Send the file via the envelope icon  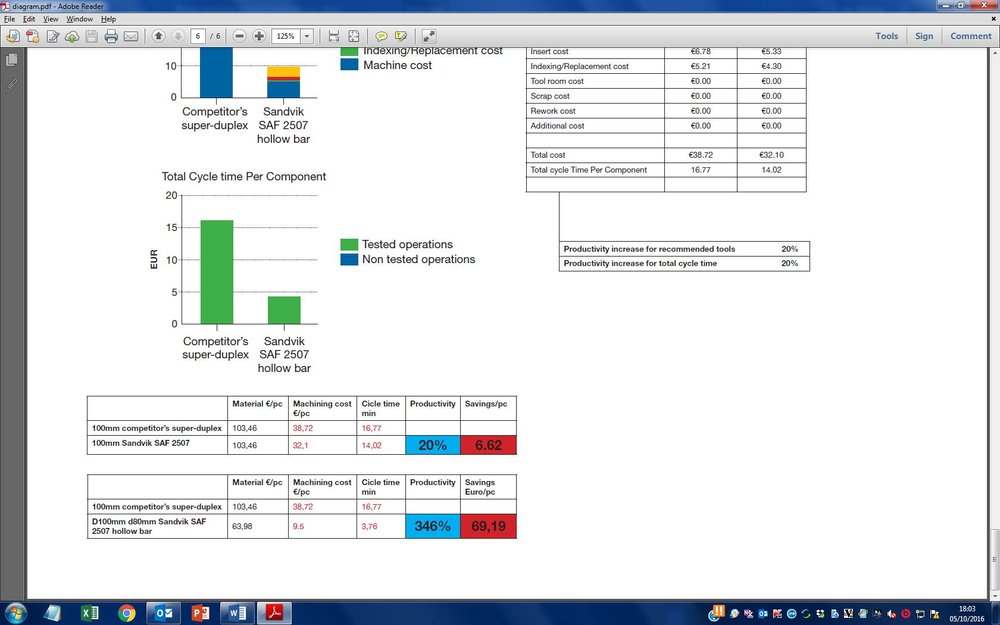(131, 36)
